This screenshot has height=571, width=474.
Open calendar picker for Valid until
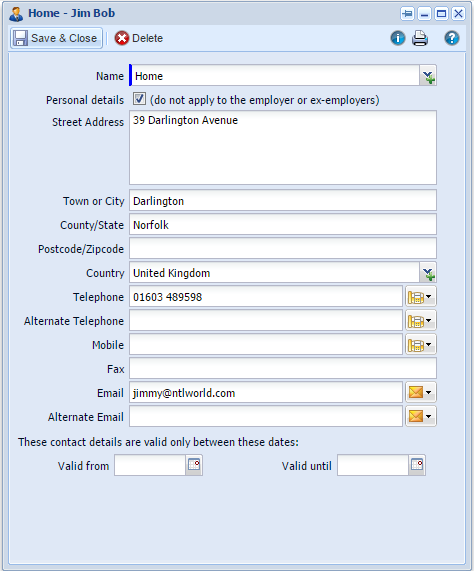pyautogui.click(x=417, y=465)
